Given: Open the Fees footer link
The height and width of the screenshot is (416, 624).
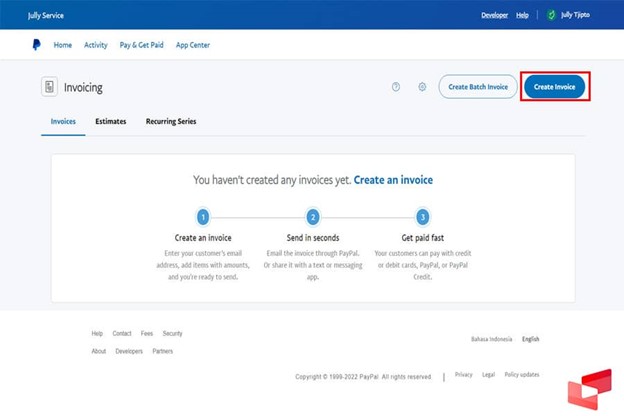Looking at the screenshot, I should point(147,333).
